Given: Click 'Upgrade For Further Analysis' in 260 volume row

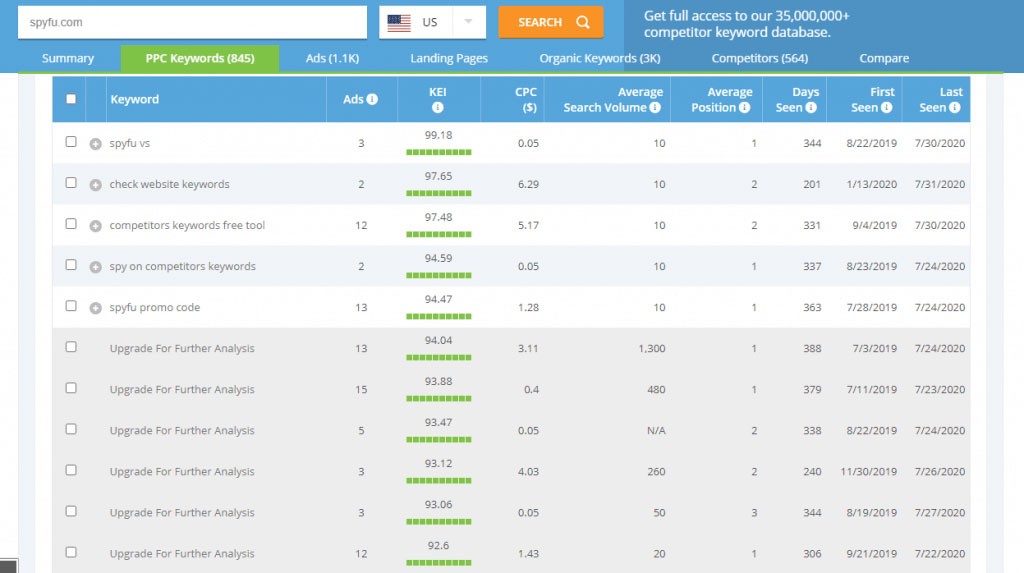Looking at the screenshot, I should point(182,472).
